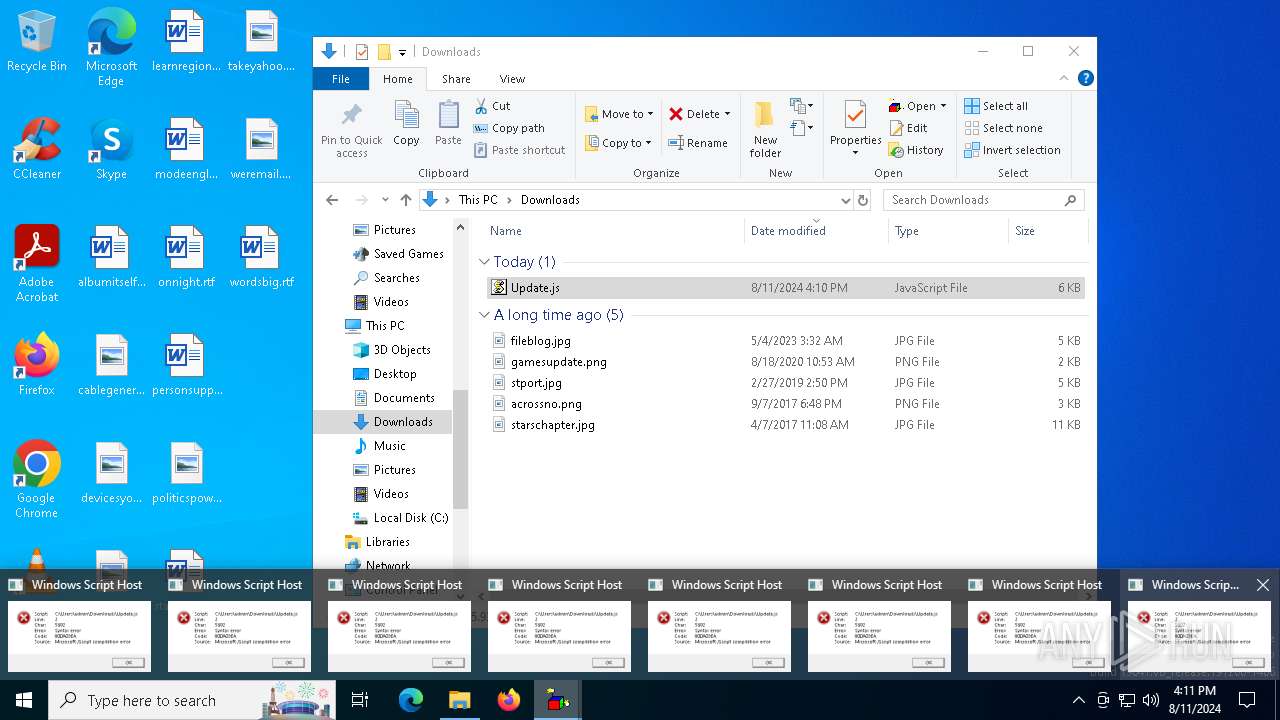The height and width of the screenshot is (720, 1280).
Task: Go up one folder level arrow
Action: (x=405, y=200)
